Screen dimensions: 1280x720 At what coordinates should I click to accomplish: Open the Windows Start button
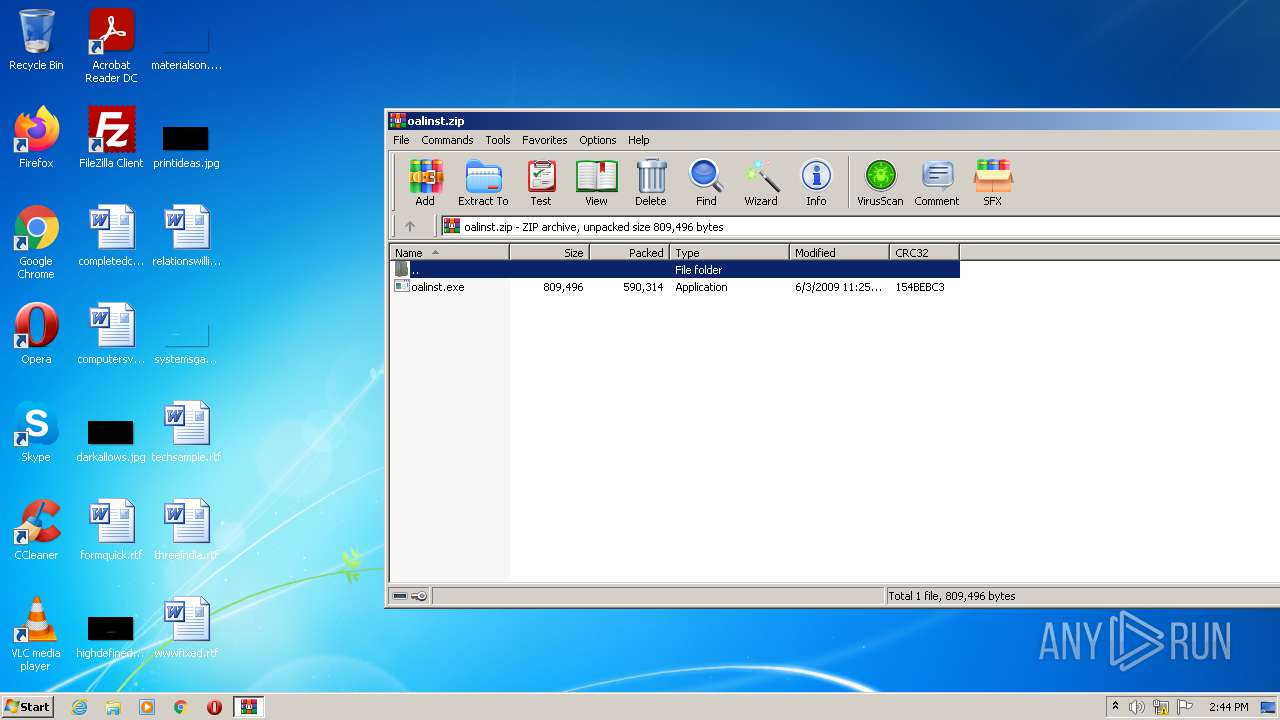(28, 707)
